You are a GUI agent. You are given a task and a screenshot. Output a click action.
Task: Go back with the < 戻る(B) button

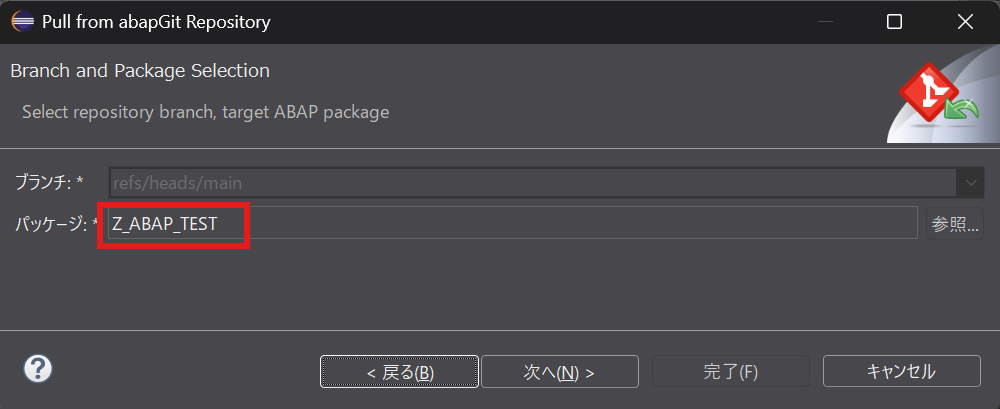(x=399, y=372)
